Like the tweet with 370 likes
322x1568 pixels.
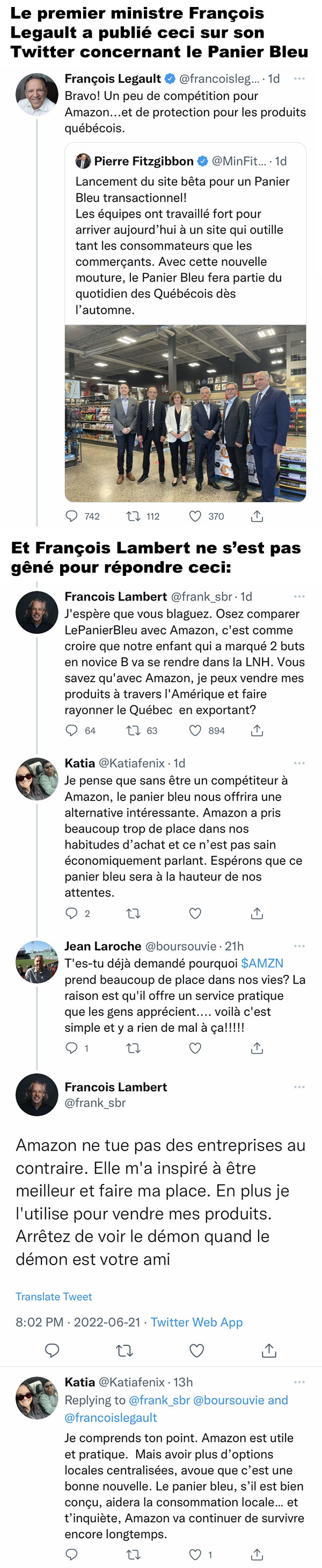coord(195,516)
